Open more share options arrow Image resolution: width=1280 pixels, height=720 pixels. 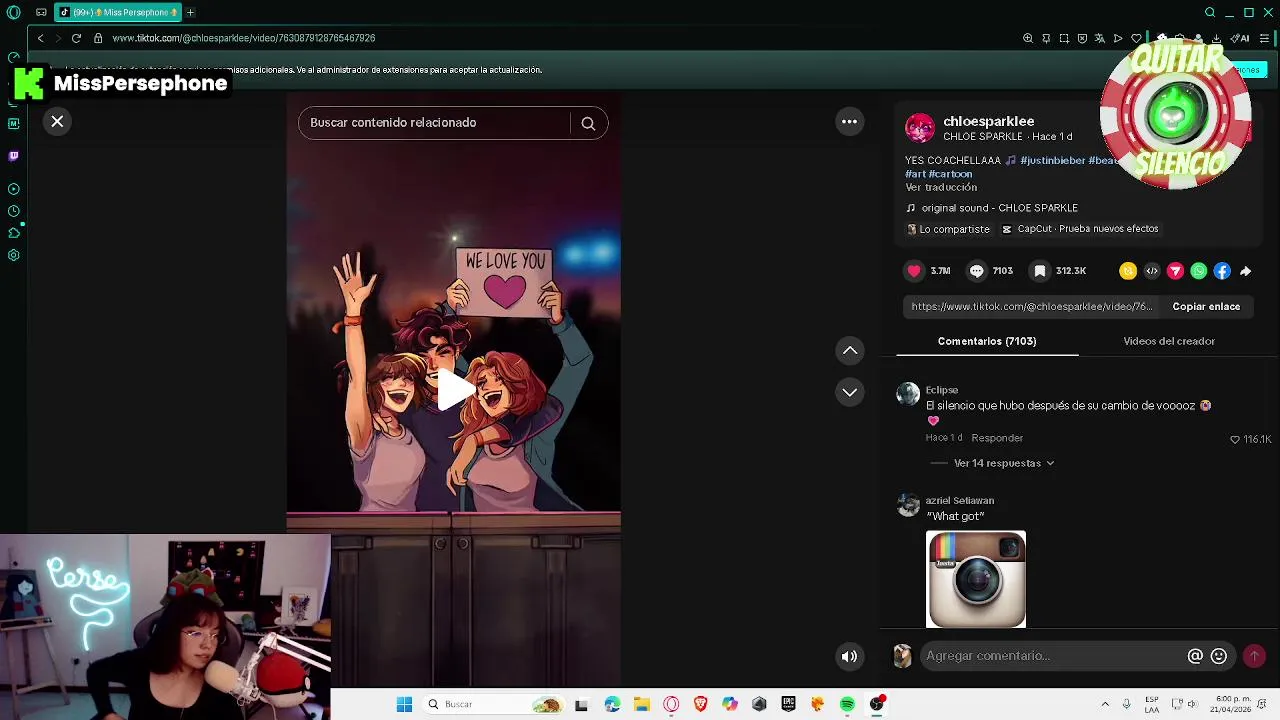[1245, 271]
